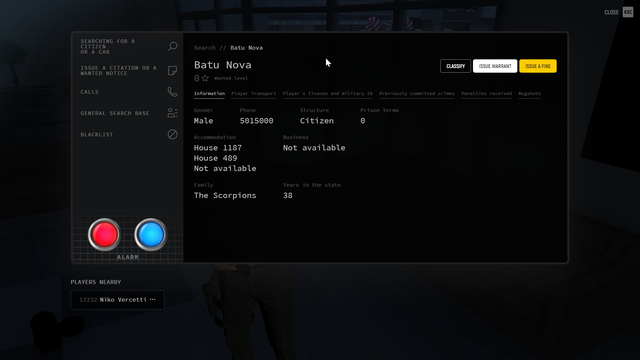640x360 pixels.
Task: Select General Search Base menu item
Action: coord(115,113)
